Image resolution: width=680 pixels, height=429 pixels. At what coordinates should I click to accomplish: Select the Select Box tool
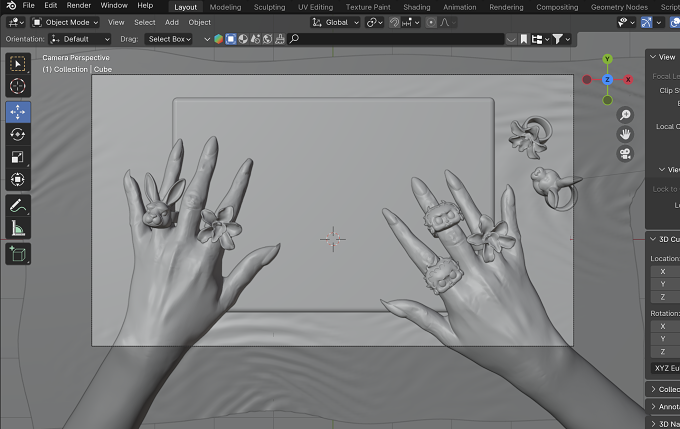pyautogui.click(x=18, y=64)
